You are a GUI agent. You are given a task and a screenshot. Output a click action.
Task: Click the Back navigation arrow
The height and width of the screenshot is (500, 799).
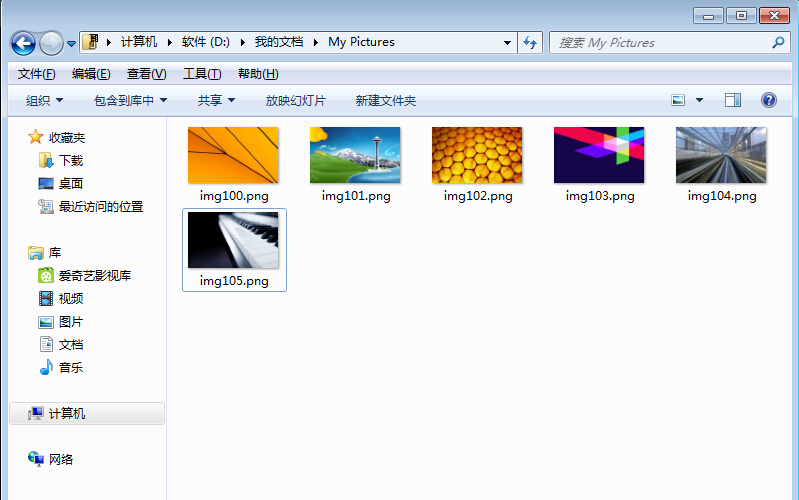(23, 43)
